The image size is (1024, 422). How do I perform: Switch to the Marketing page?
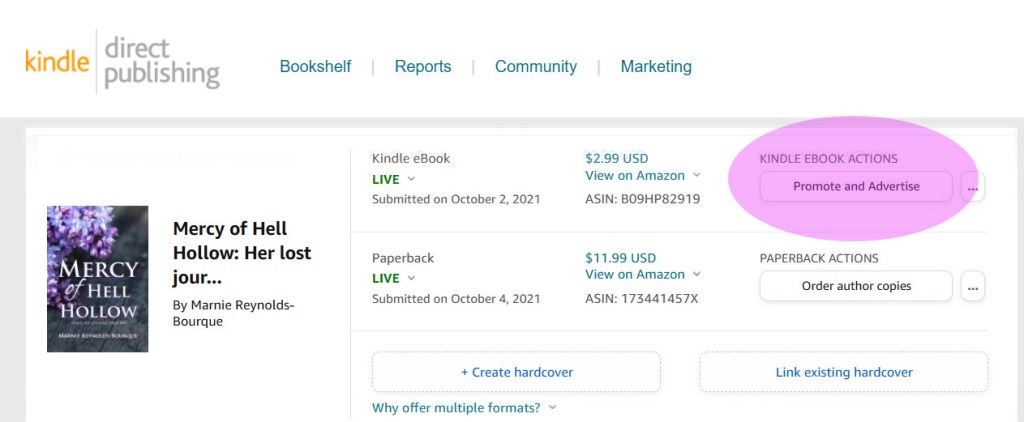655,67
